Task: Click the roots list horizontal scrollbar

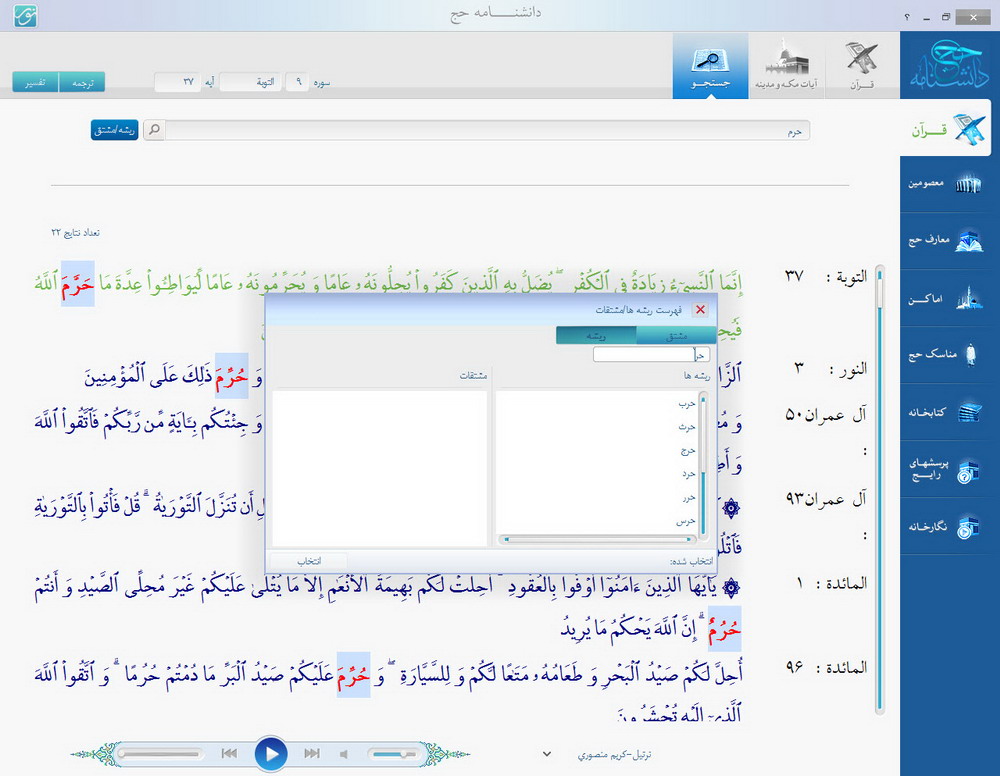Action: [x=598, y=539]
